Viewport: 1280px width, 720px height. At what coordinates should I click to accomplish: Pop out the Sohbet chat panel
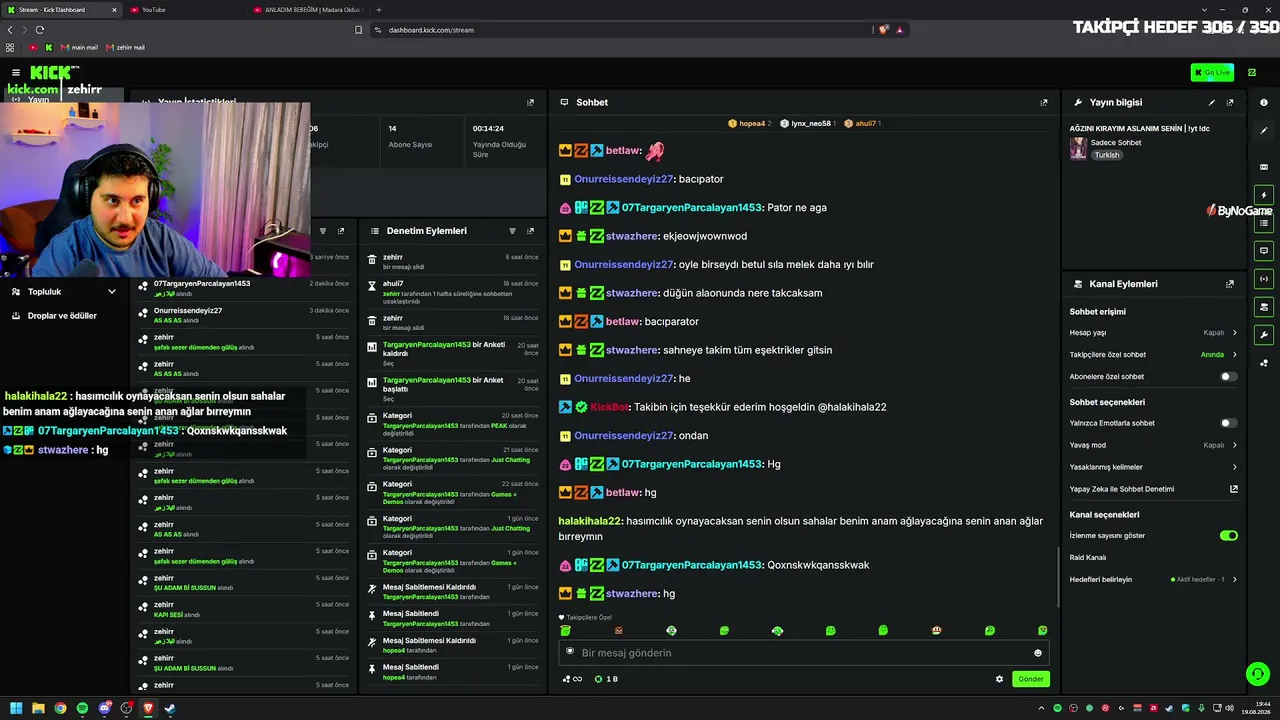(x=1044, y=102)
